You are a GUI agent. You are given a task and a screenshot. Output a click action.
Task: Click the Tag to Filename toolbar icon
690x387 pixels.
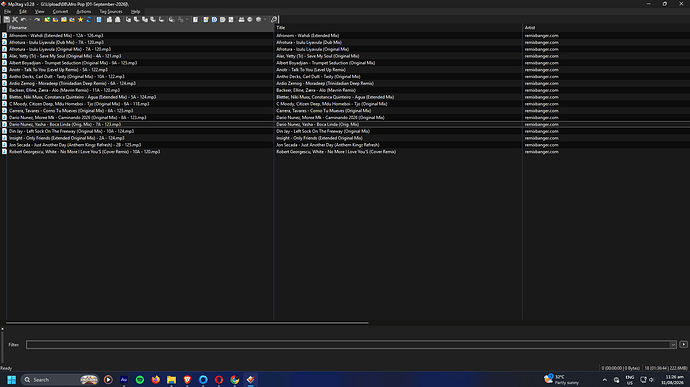tap(128, 19)
